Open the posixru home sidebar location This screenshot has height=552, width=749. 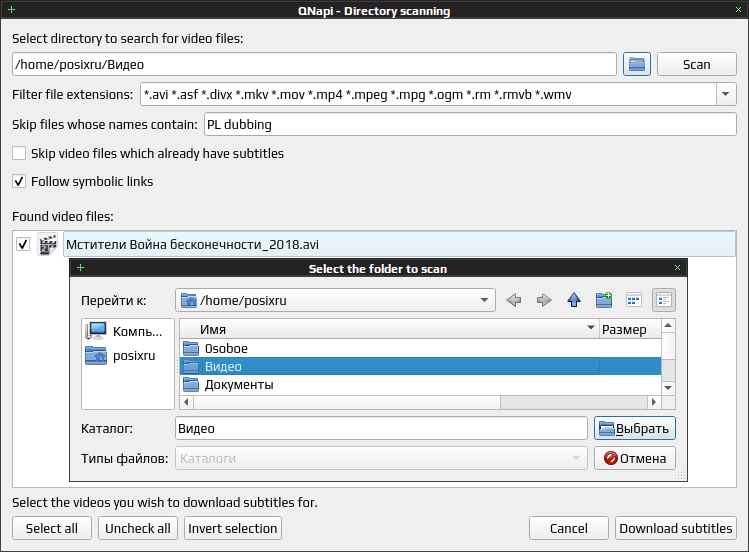(120, 355)
